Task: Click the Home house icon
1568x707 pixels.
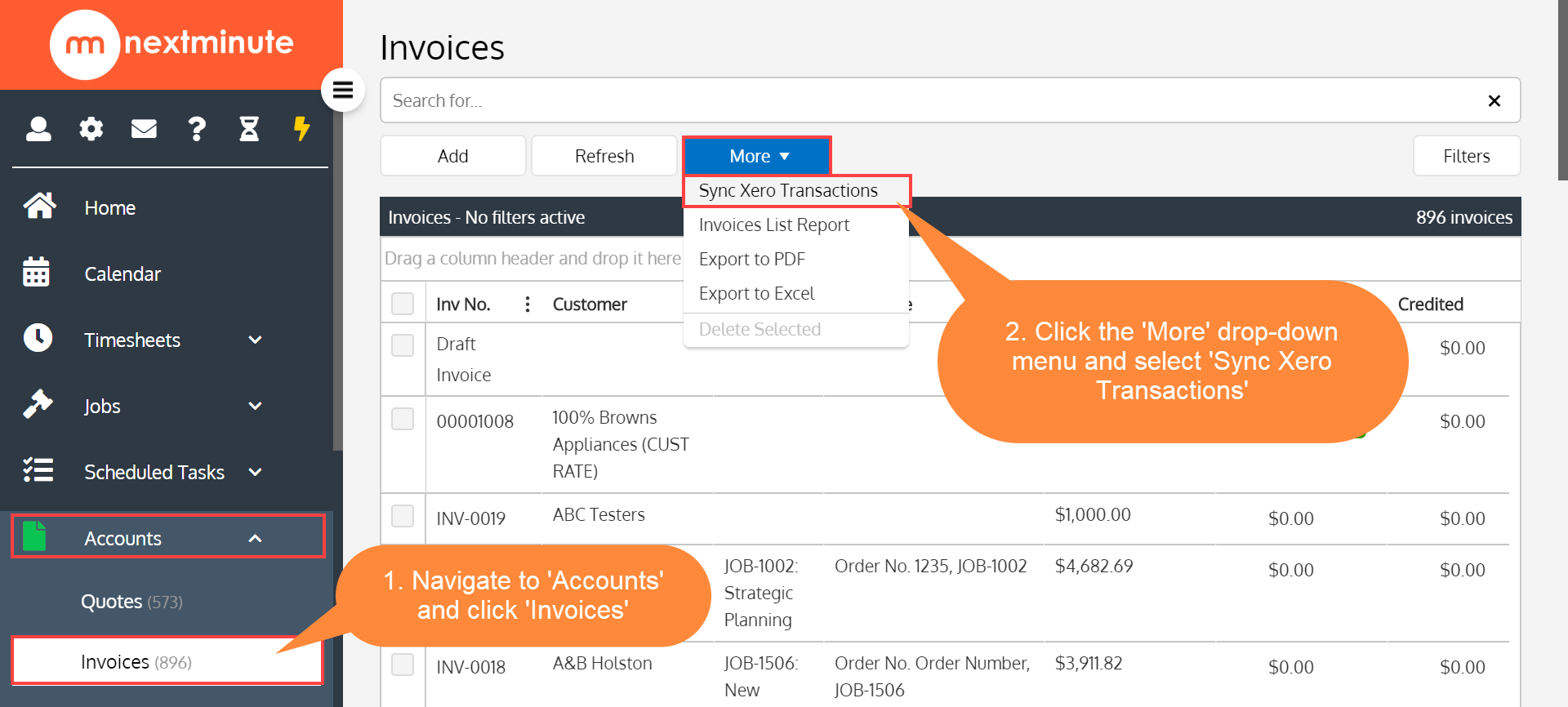Action: point(39,206)
